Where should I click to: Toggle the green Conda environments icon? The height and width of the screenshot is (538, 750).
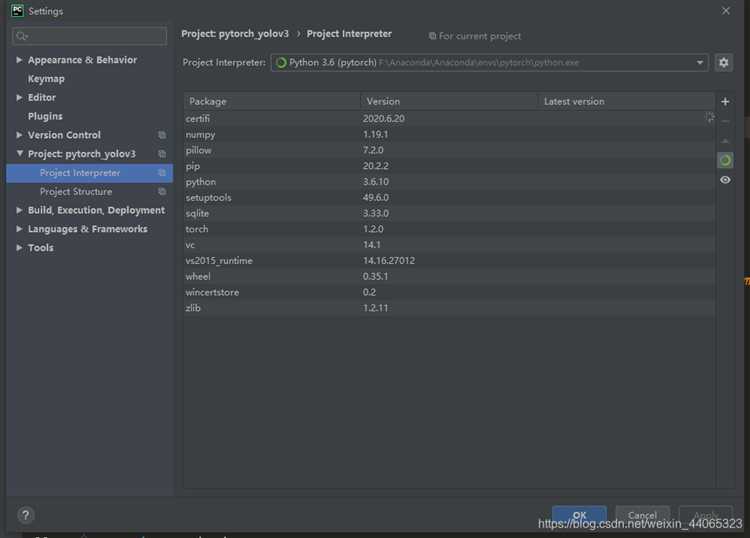725,160
